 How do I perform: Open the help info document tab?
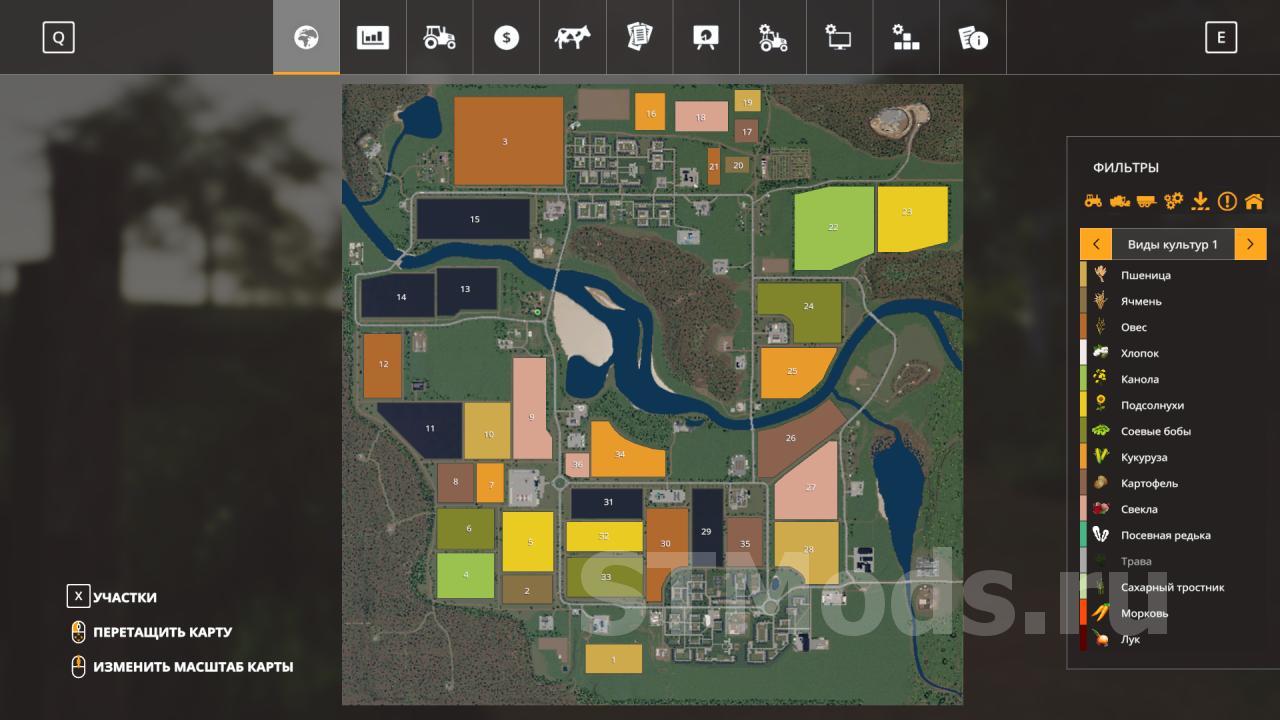973,38
